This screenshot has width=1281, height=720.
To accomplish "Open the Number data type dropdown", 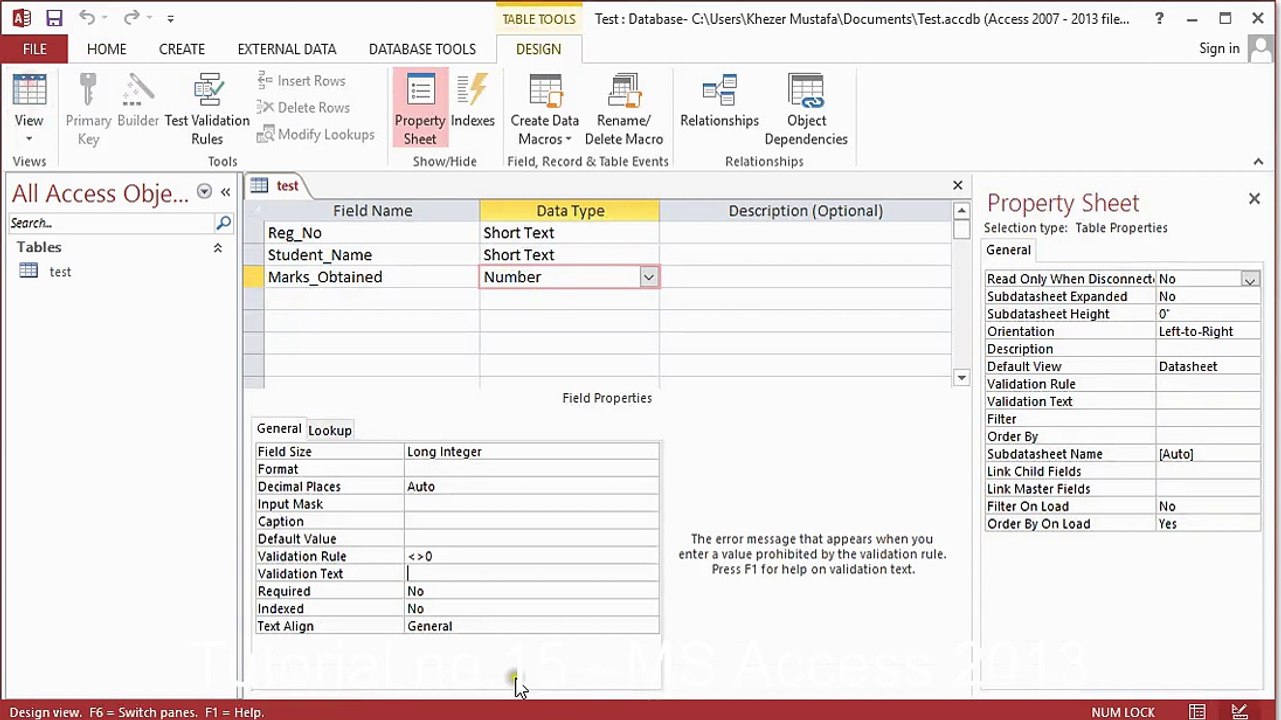I will click(x=648, y=277).
